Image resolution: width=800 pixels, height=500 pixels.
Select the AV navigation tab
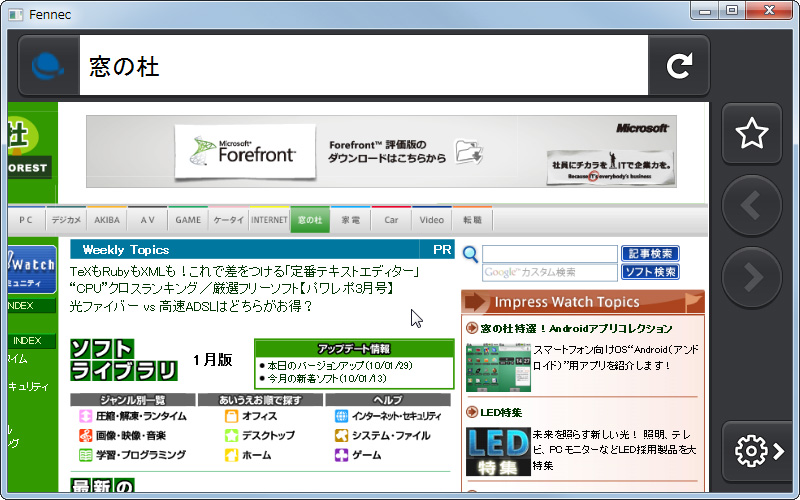pos(147,220)
